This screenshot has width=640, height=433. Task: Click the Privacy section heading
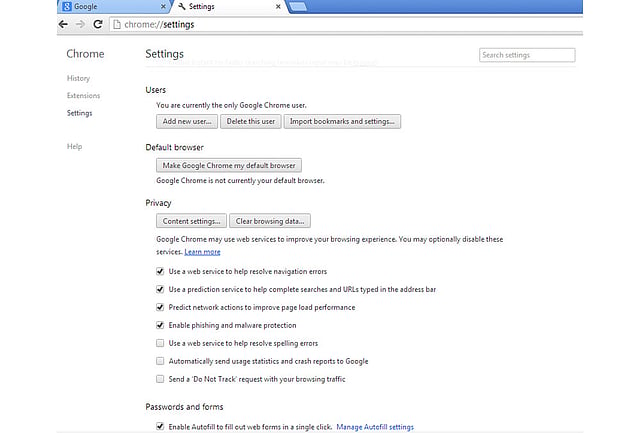coord(158,203)
